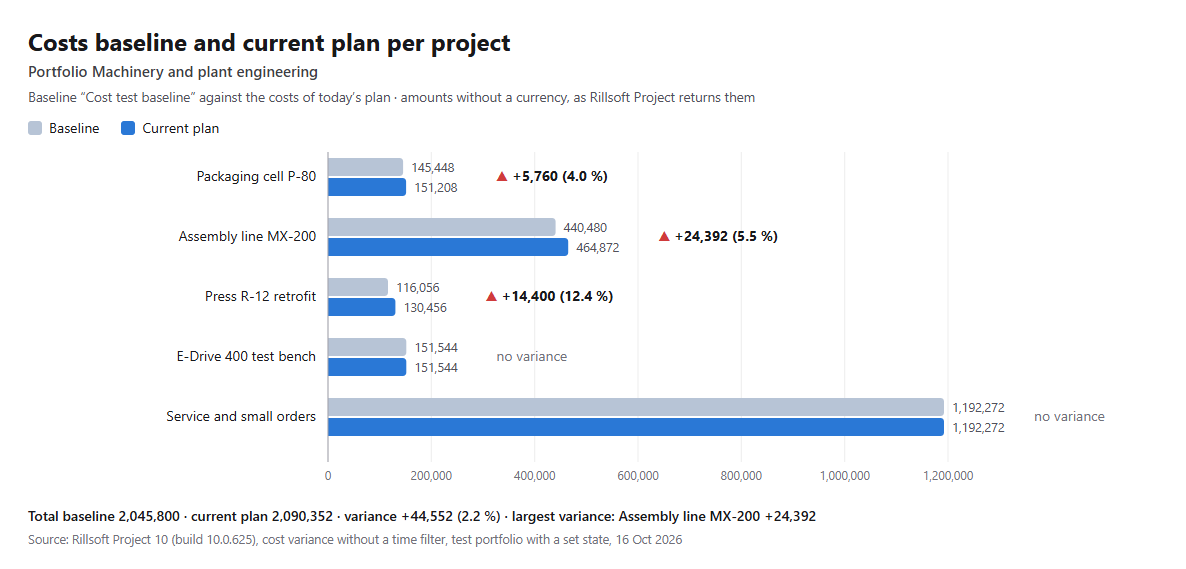Click the Current plan legend label
This screenshot has width=1186, height=569.
(181, 129)
